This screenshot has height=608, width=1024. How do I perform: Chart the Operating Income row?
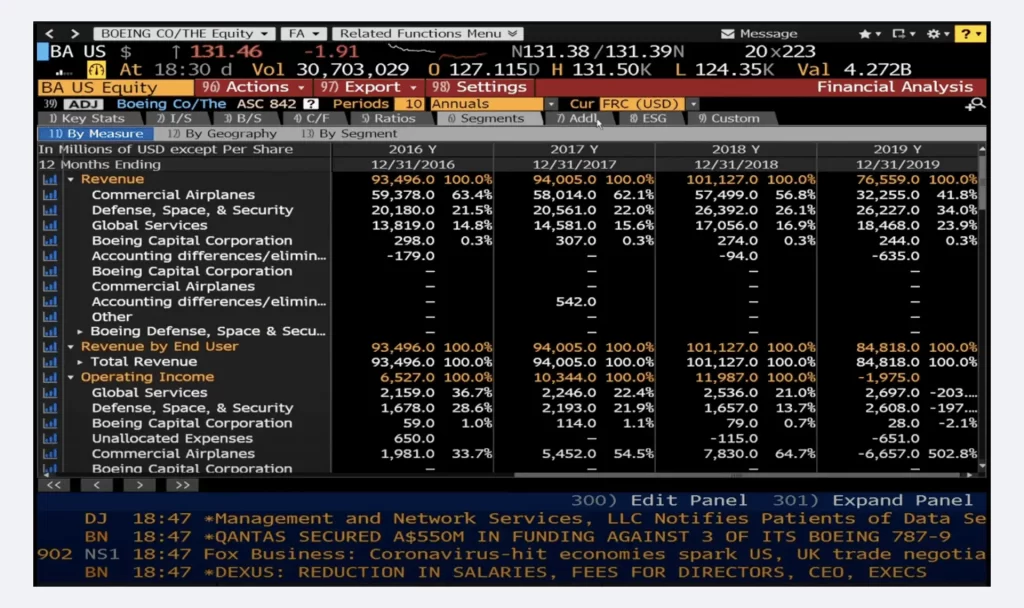(50, 377)
